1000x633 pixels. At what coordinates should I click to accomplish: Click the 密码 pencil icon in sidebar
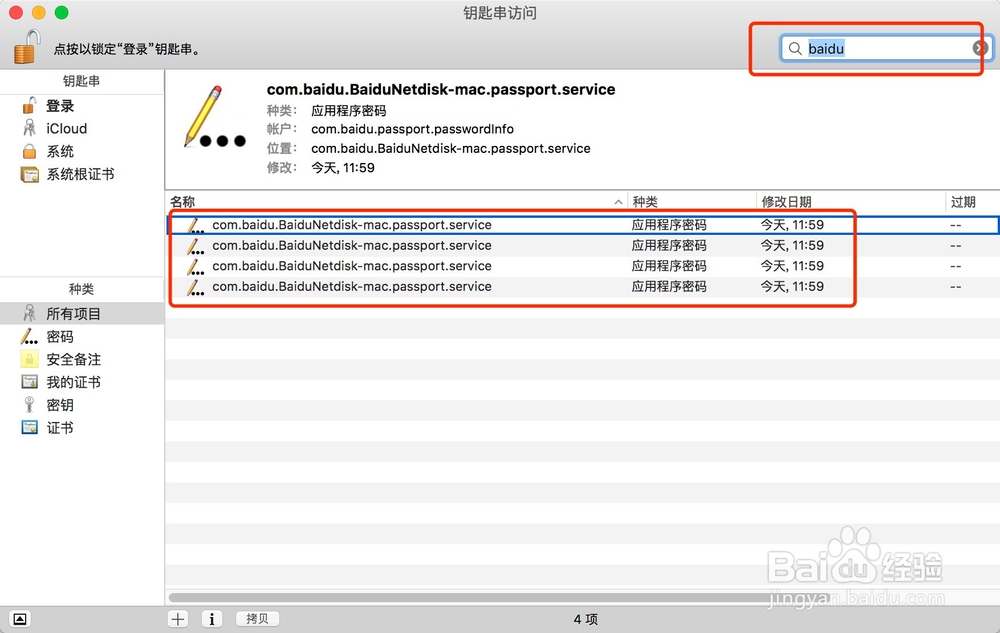(29, 336)
